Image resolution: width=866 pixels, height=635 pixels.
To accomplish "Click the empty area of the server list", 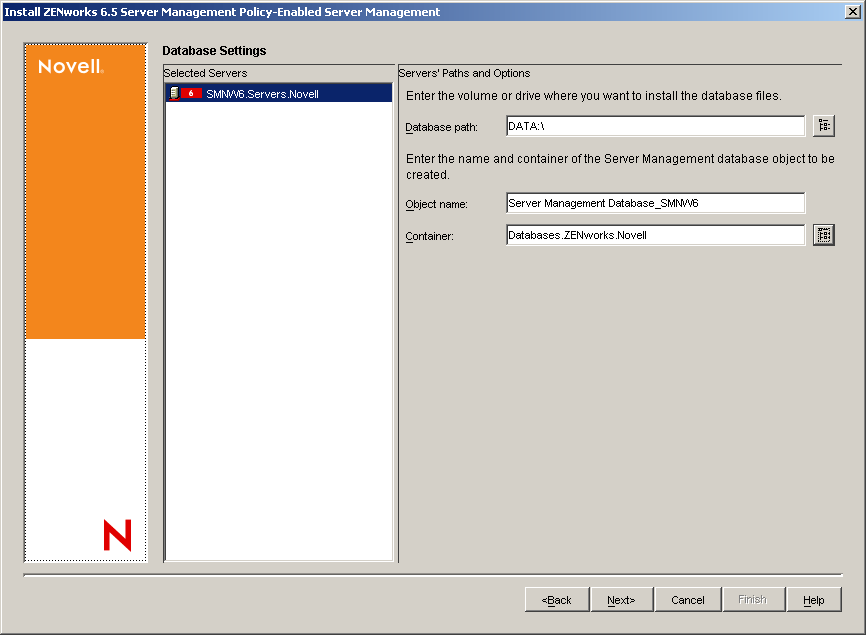I will (278, 350).
